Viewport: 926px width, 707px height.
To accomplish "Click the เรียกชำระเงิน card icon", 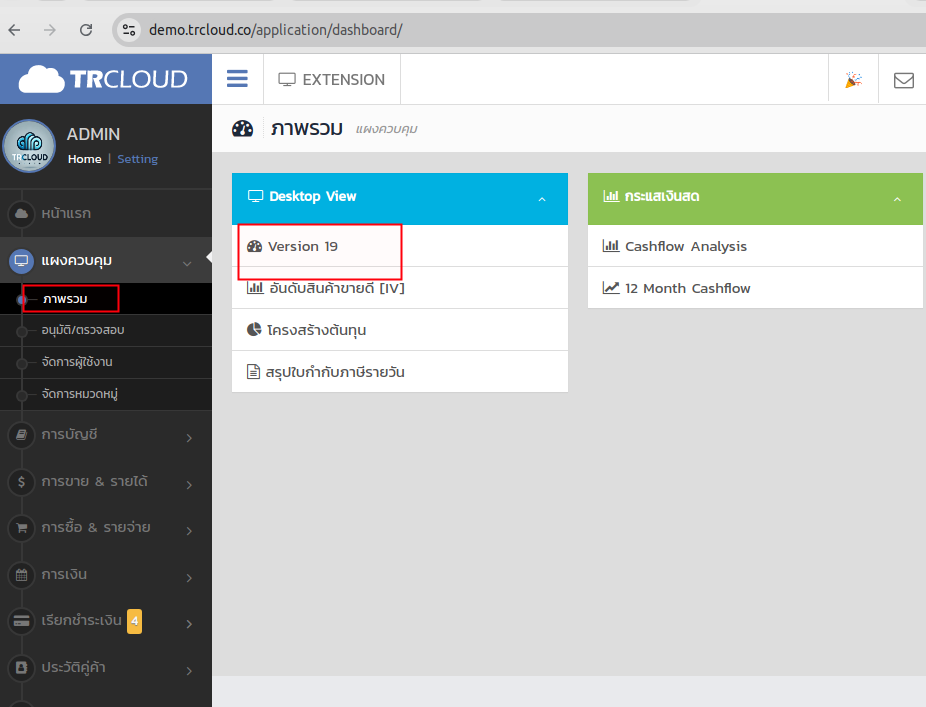I will 21,621.
